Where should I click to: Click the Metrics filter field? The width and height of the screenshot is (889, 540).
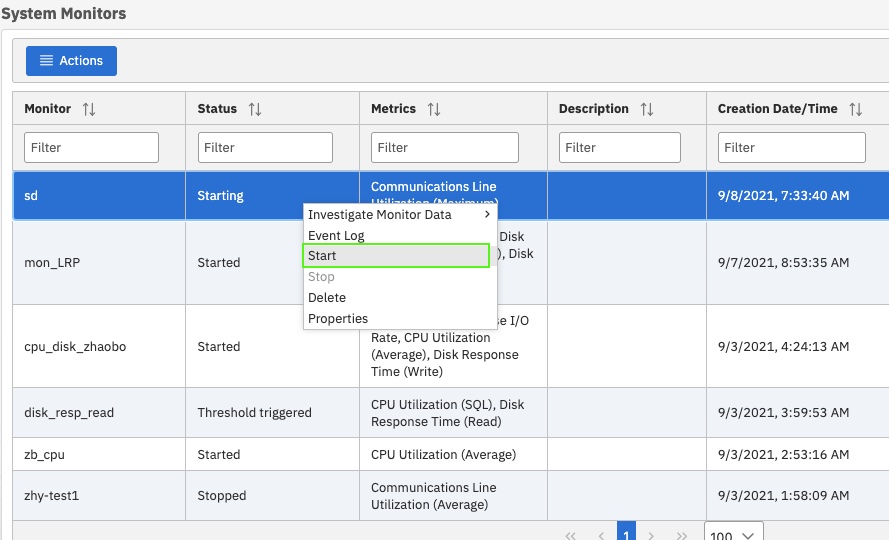pyautogui.click(x=444, y=147)
